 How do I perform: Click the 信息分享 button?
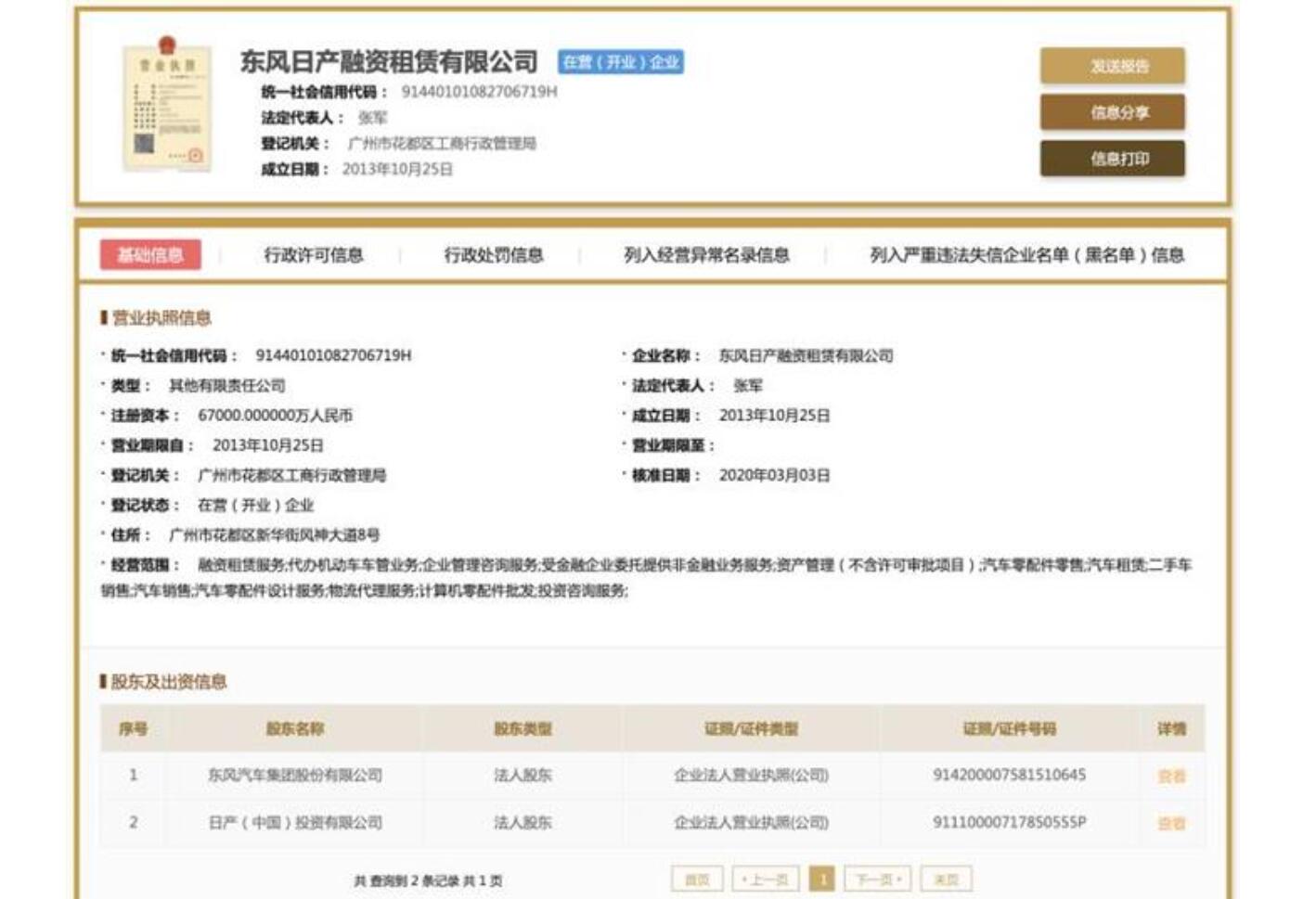(x=1112, y=112)
